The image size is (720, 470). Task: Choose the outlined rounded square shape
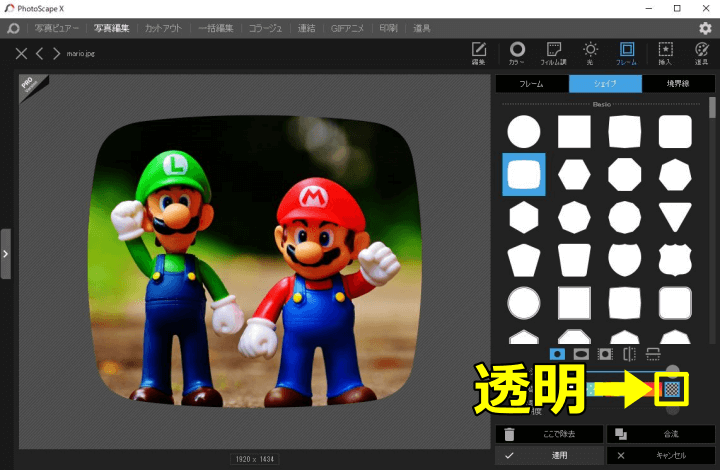(x=675, y=303)
